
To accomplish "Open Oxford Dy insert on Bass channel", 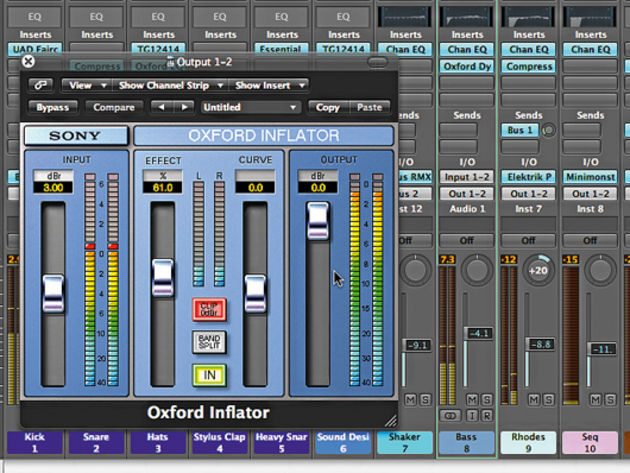I will click(x=467, y=66).
